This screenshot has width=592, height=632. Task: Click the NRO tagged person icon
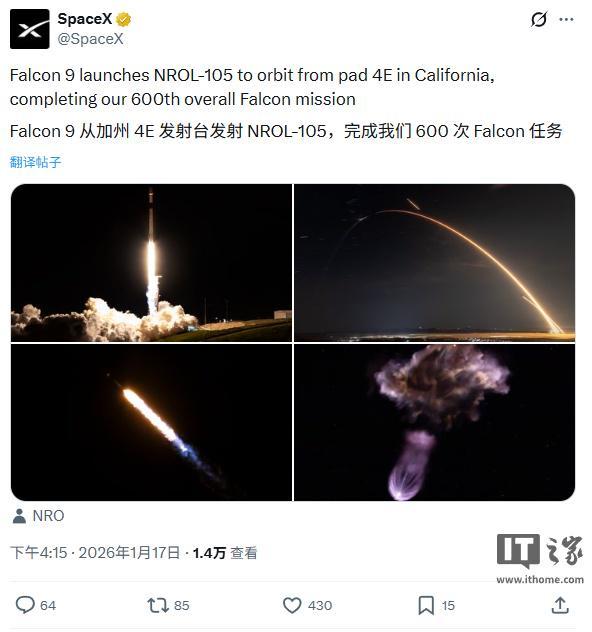(x=19, y=516)
